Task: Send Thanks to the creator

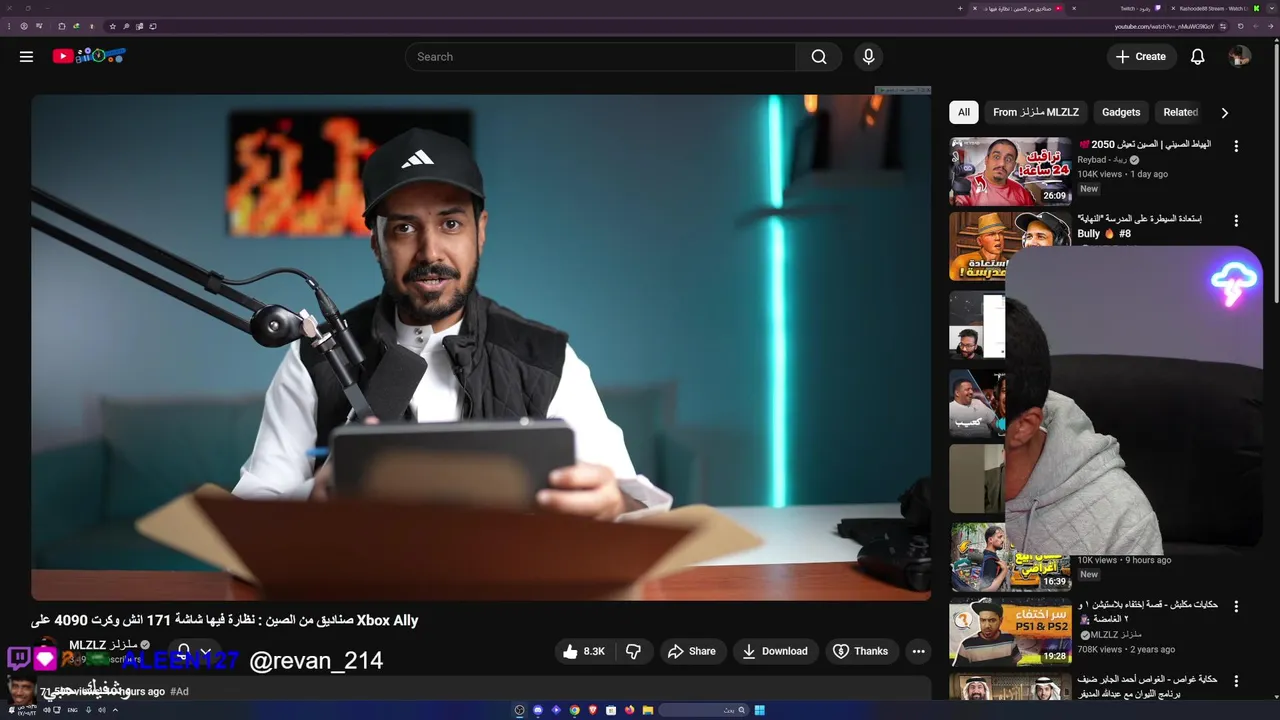Action: point(861,651)
